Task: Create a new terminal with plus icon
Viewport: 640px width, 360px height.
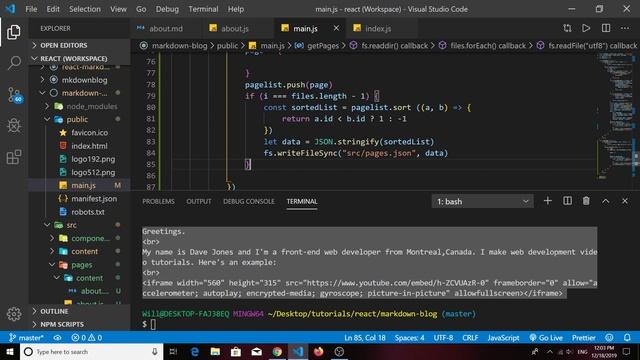Action: pyautogui.click(x=548, y=201)
